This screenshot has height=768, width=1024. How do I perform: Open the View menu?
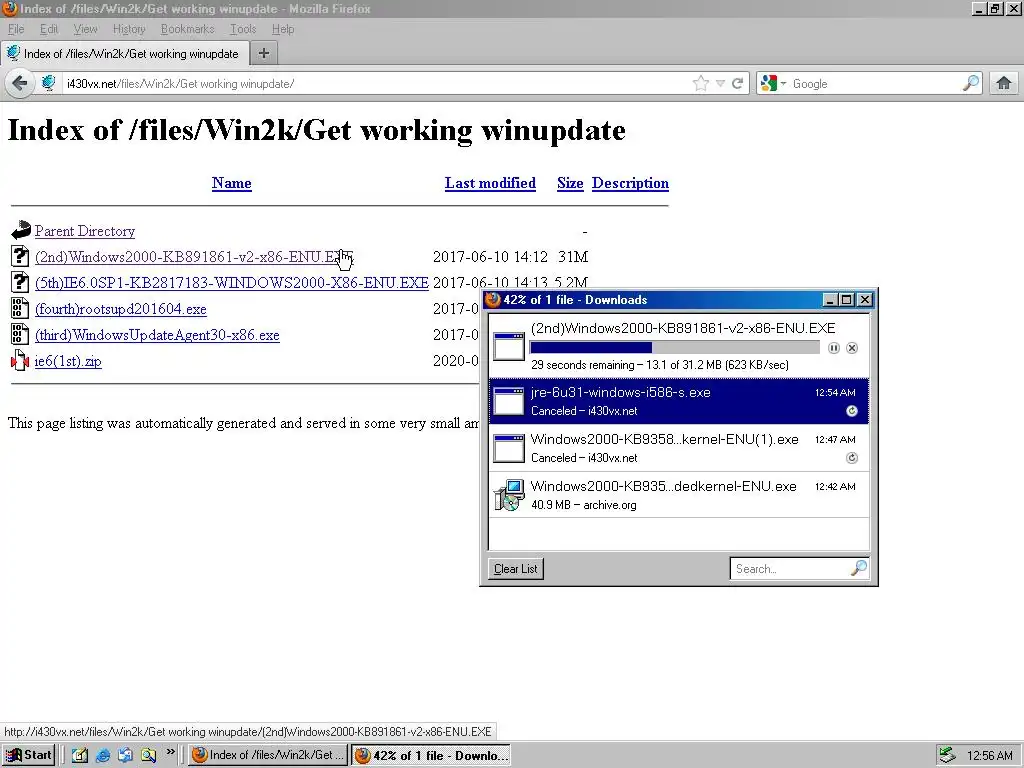[85, 29]
